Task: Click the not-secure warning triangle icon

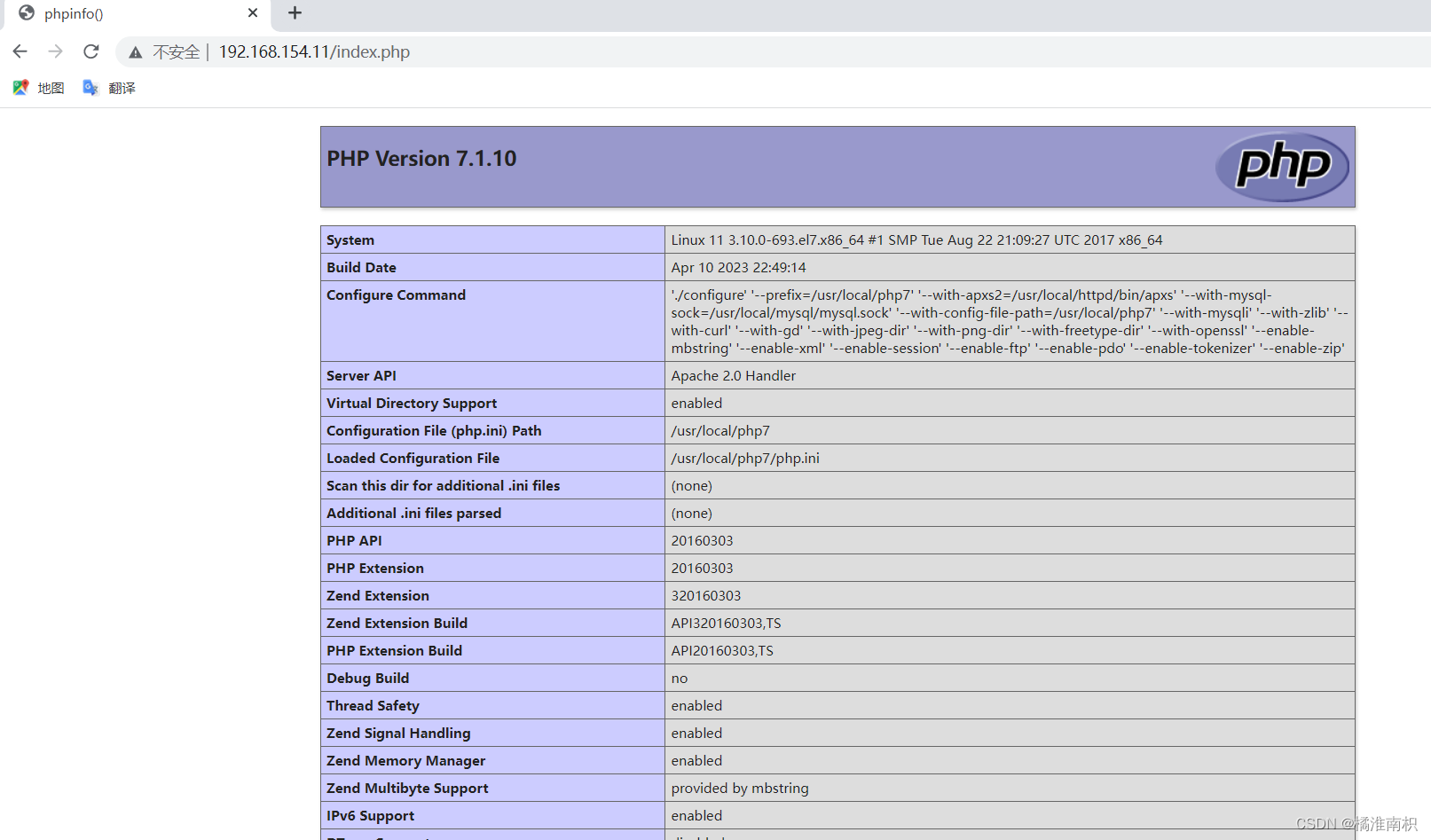Action: tap(135, 52)
